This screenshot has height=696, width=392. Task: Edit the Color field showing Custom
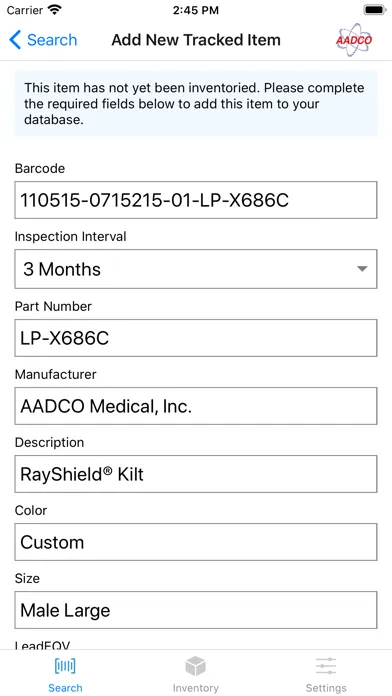click(x=196, y=542)
